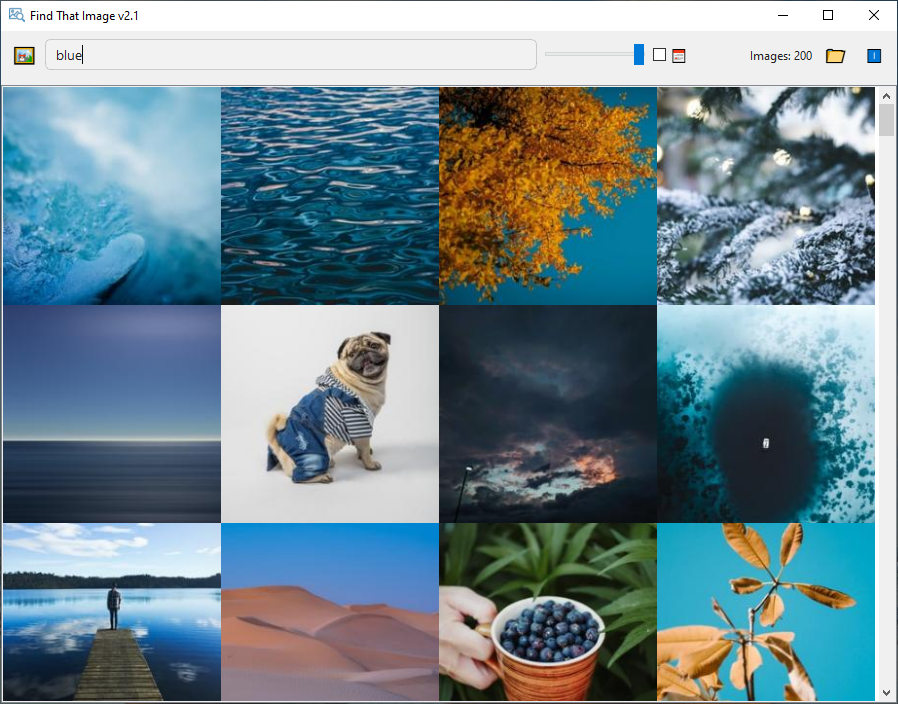Click the blue info icon
Image resolution: width=898 pixels, height=704 pixels.
pyautogui.click(x=874, y=56)
